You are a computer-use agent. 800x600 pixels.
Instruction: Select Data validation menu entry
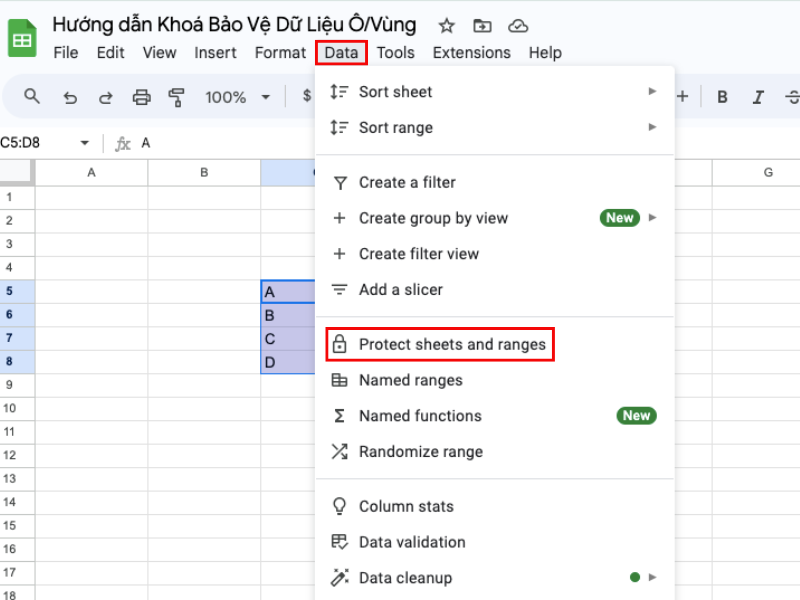pos(411,542)
